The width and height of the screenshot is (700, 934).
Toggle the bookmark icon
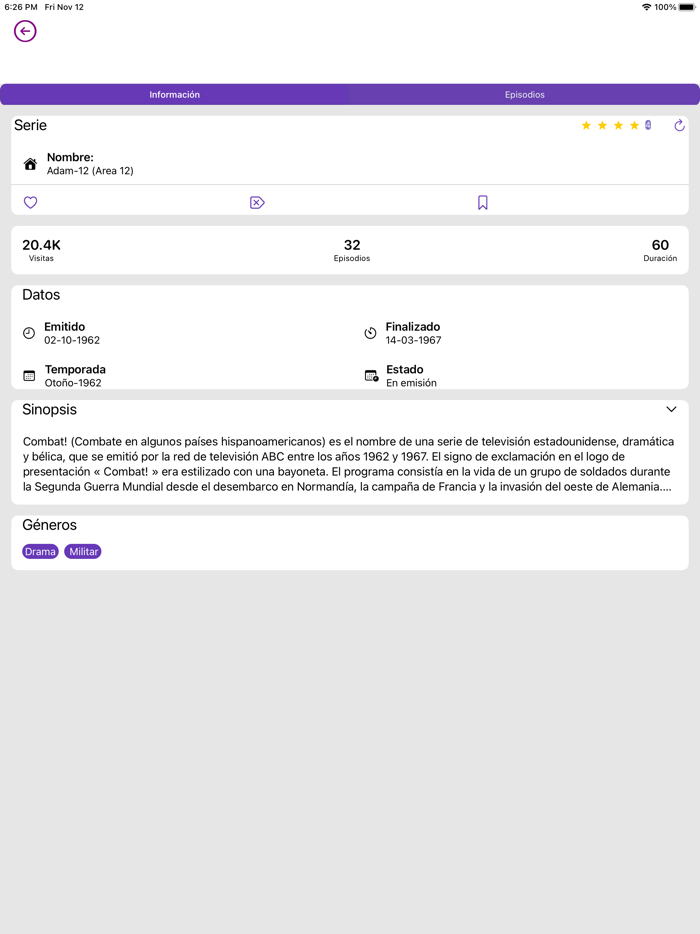[483, 203]
